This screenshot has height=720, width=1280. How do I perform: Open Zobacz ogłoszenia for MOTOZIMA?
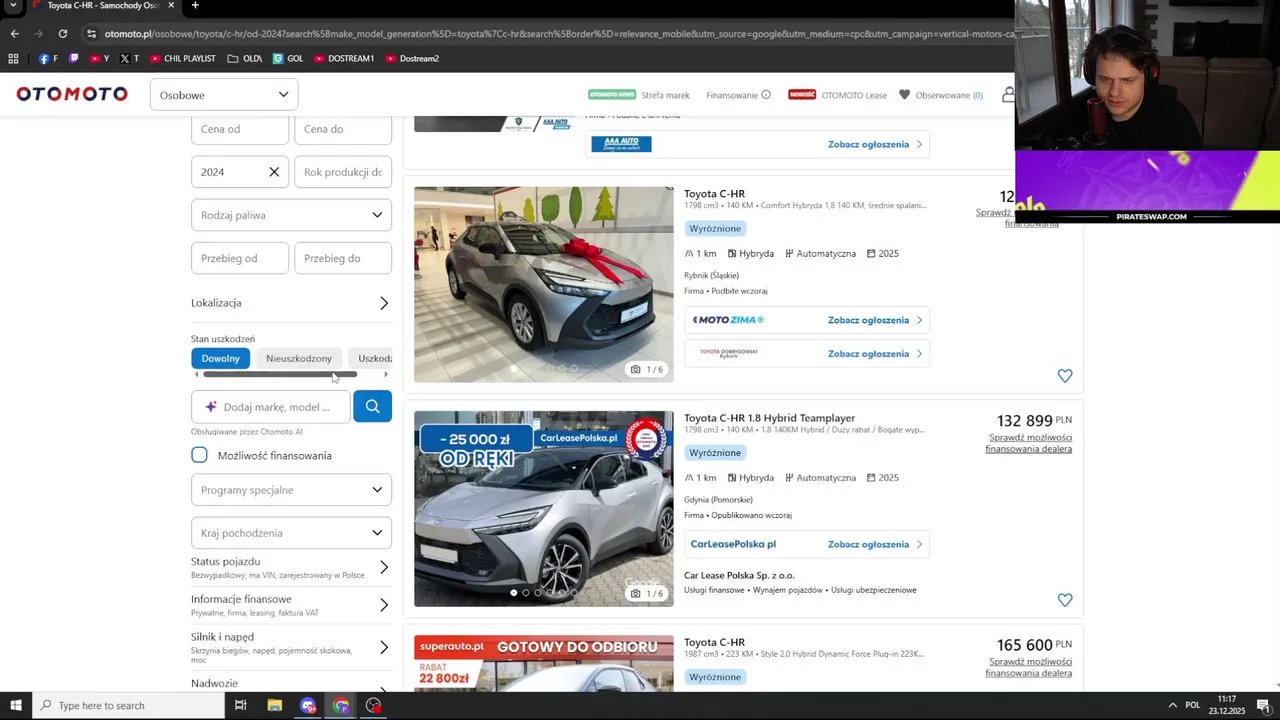coord(875,320)
